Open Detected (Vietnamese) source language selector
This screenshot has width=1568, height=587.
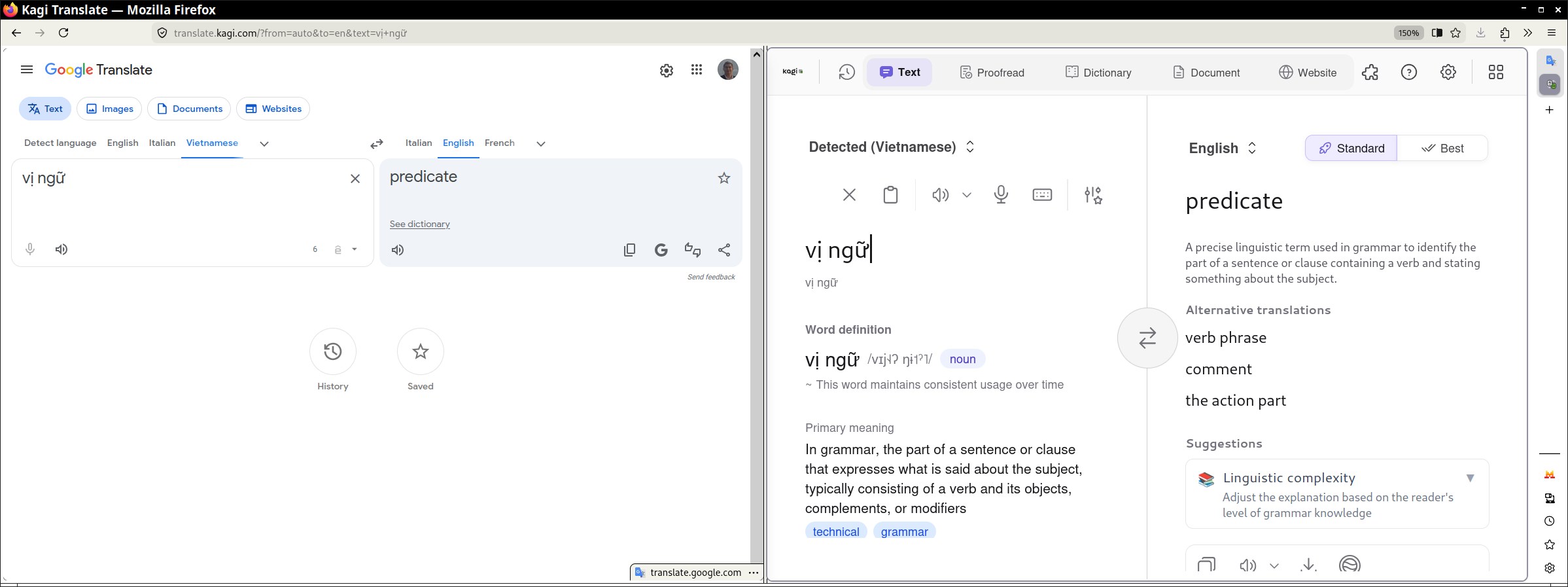[891, 147]
